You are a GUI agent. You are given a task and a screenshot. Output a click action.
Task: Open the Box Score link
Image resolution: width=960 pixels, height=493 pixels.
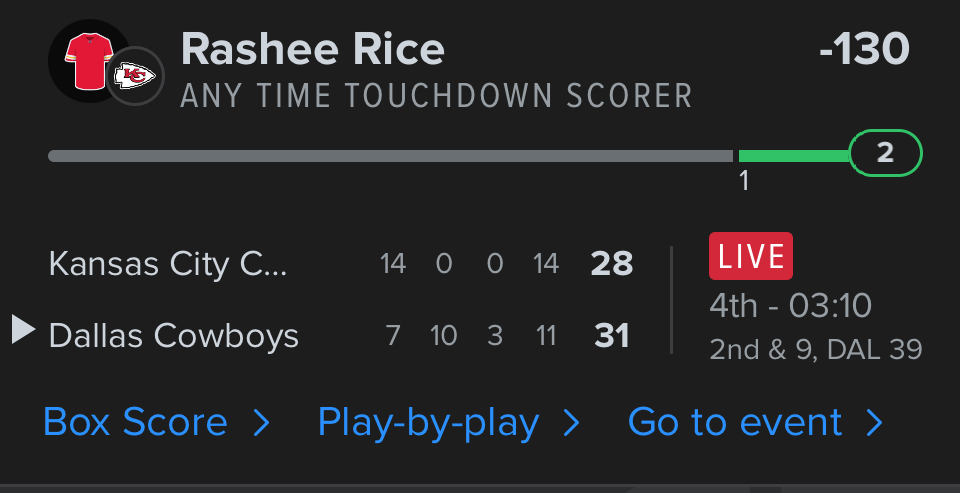(x=135, y=423)
